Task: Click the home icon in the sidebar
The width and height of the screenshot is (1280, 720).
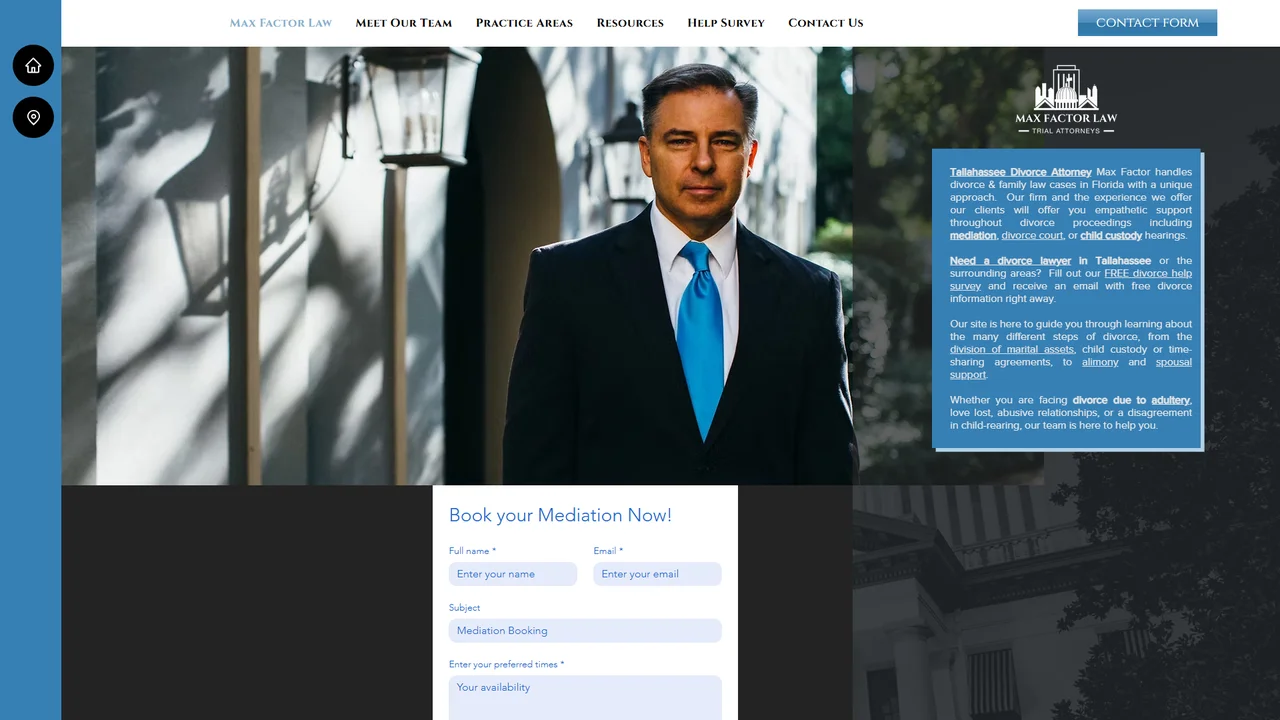Action: click(33, 65)
